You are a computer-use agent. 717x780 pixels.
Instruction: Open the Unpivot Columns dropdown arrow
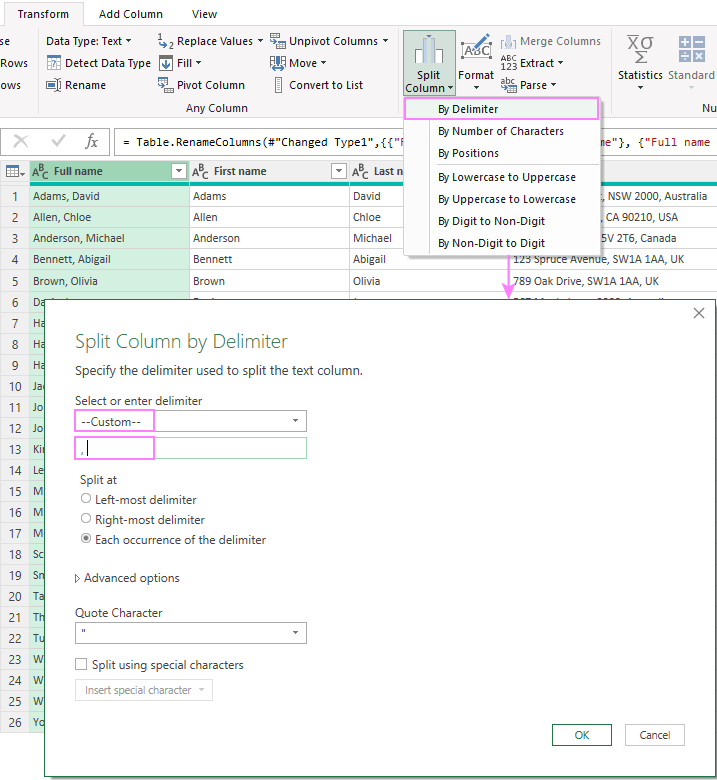pos(386,41)
